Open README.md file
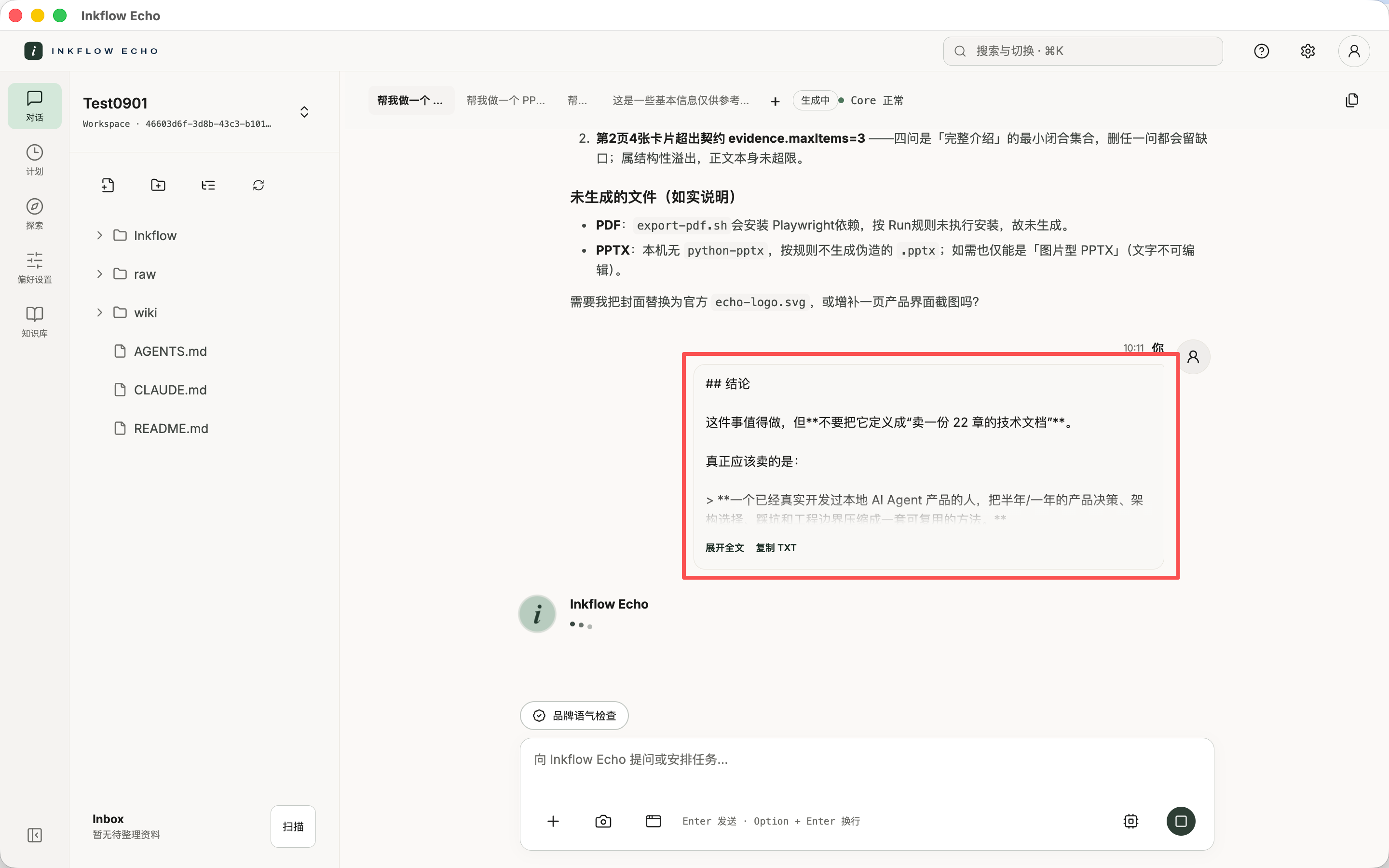Image resolution: width=1389 pixels, height=868 pixels. (x=161, y=428)
